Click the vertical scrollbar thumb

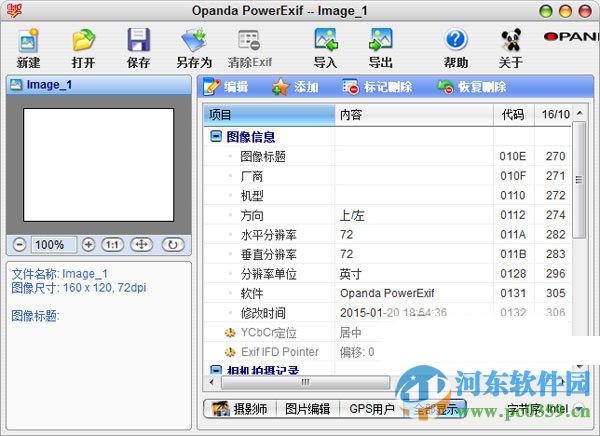579,180
